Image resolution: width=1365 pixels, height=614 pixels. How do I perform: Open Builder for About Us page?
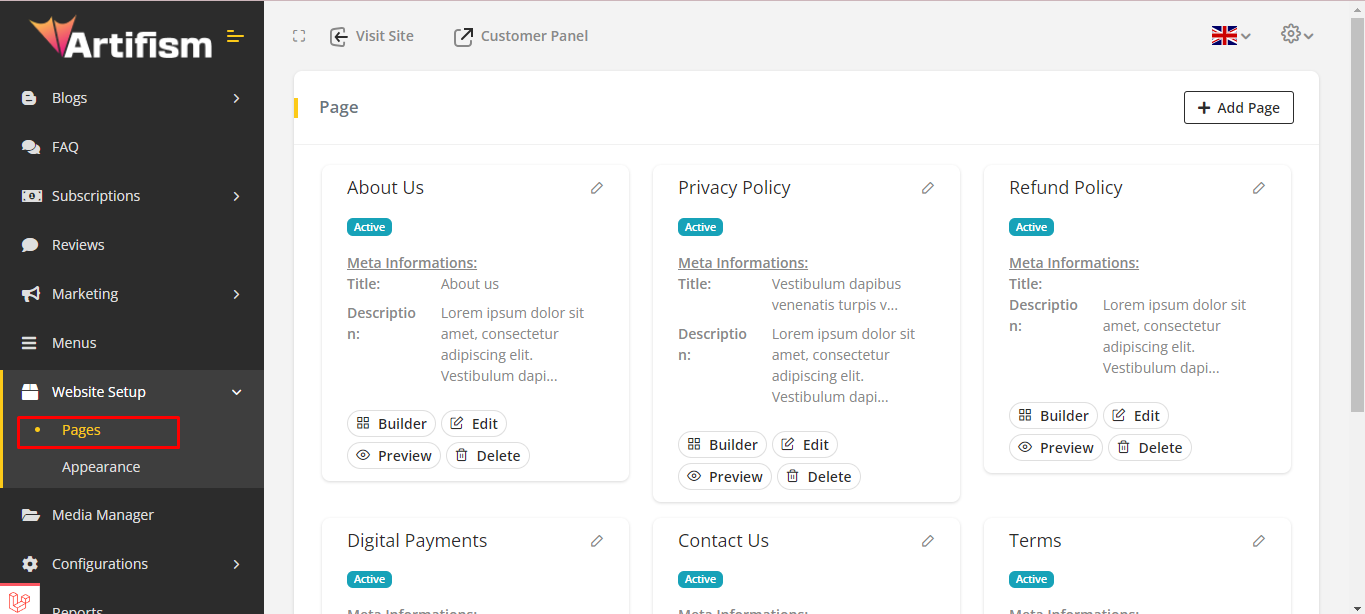(x=391, y=424)
